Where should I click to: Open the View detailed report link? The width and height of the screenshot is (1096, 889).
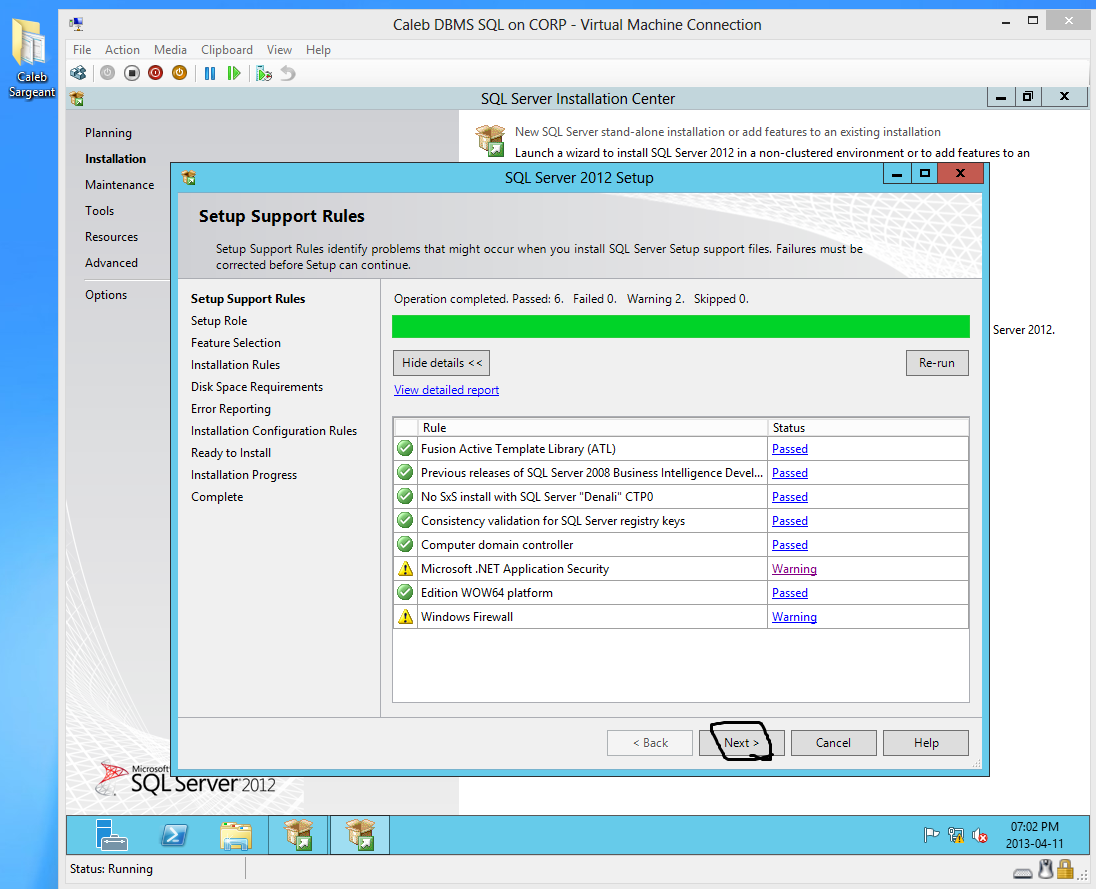(446, 390)
